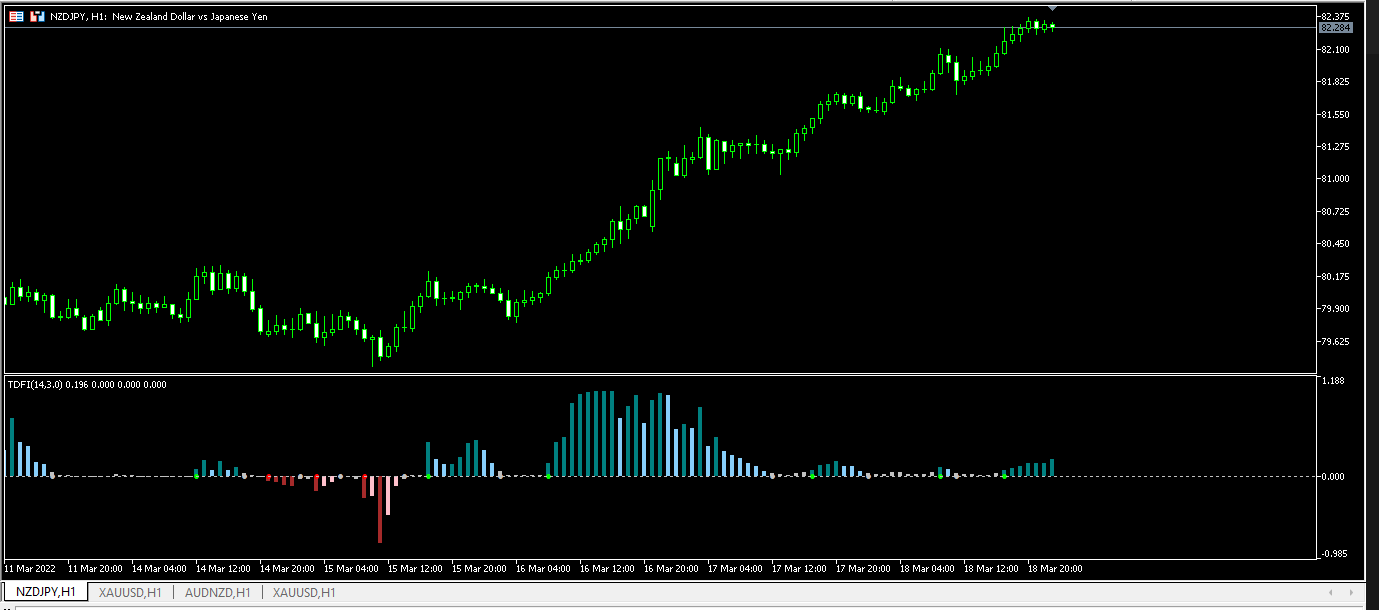1379x610 pixels.
Task: Click the list icon at top-left of chart
Action: tap(16, 16)
